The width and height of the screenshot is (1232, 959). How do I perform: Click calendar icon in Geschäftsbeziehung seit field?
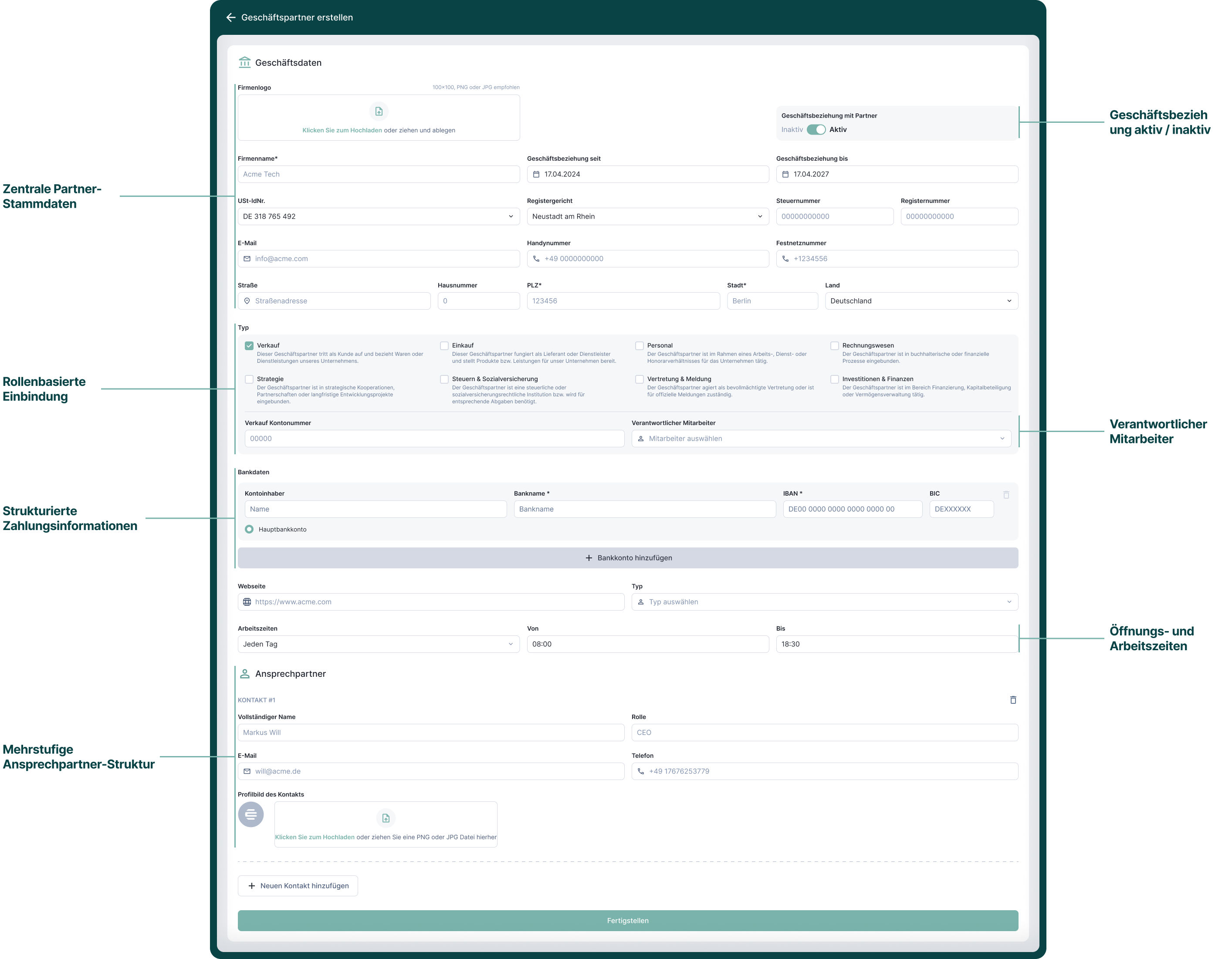point(536,174)
